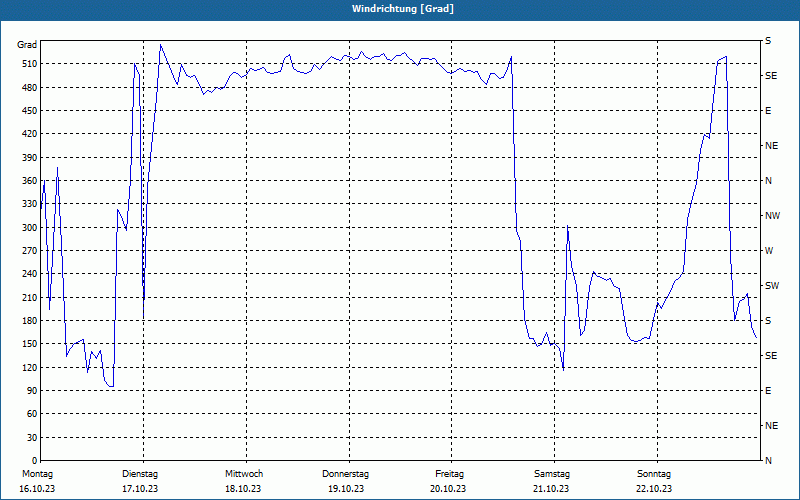Click the y-axis value 240
The width and height of the screenshot is (800, 500).
29,274
